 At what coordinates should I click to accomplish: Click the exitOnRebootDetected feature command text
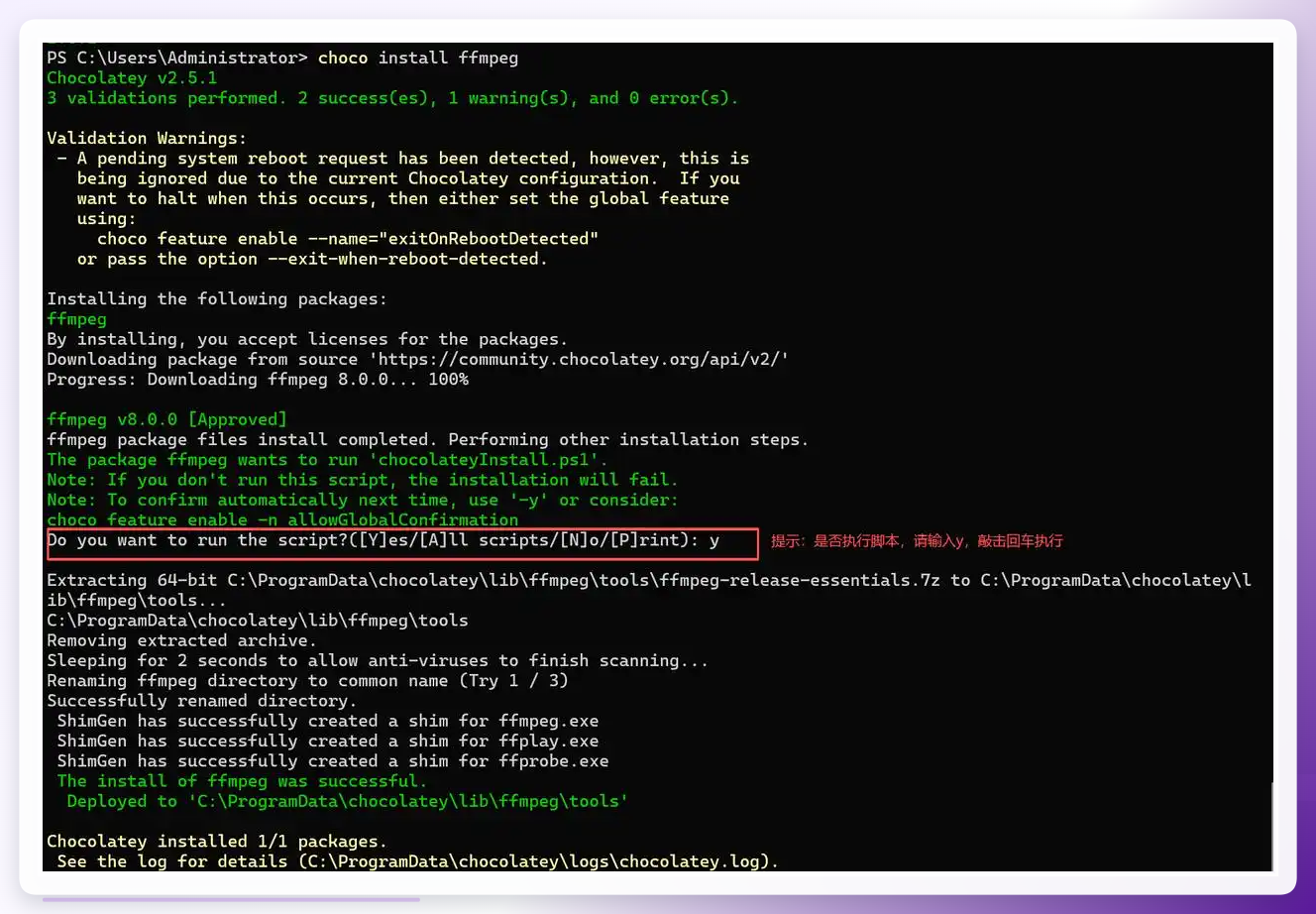pyautogui.click(x=348, y=239)
